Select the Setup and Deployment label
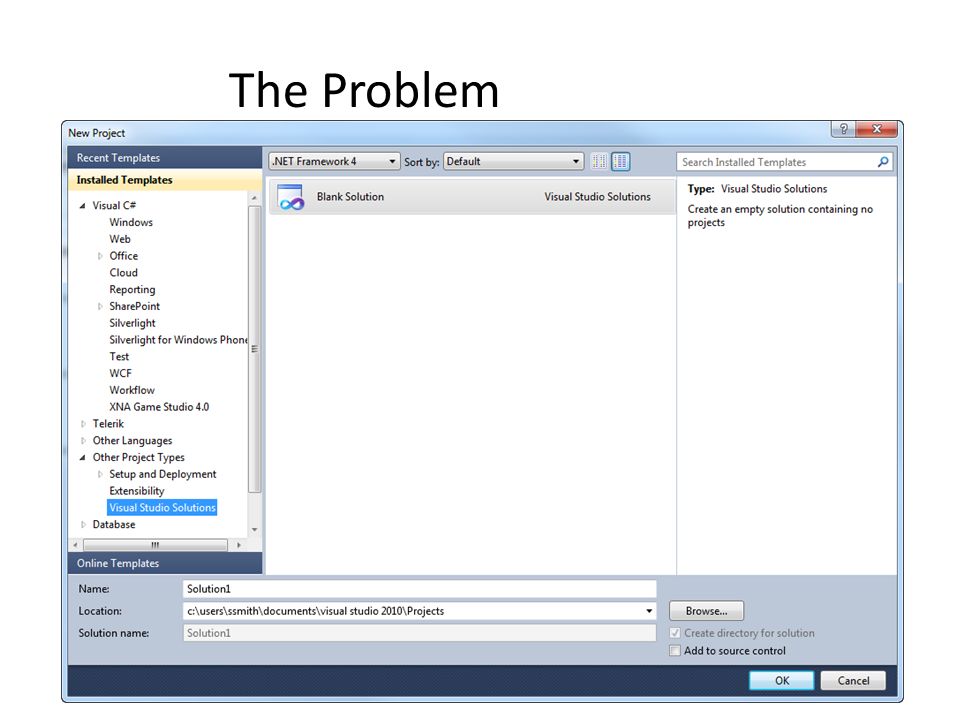 coord(163,474)
